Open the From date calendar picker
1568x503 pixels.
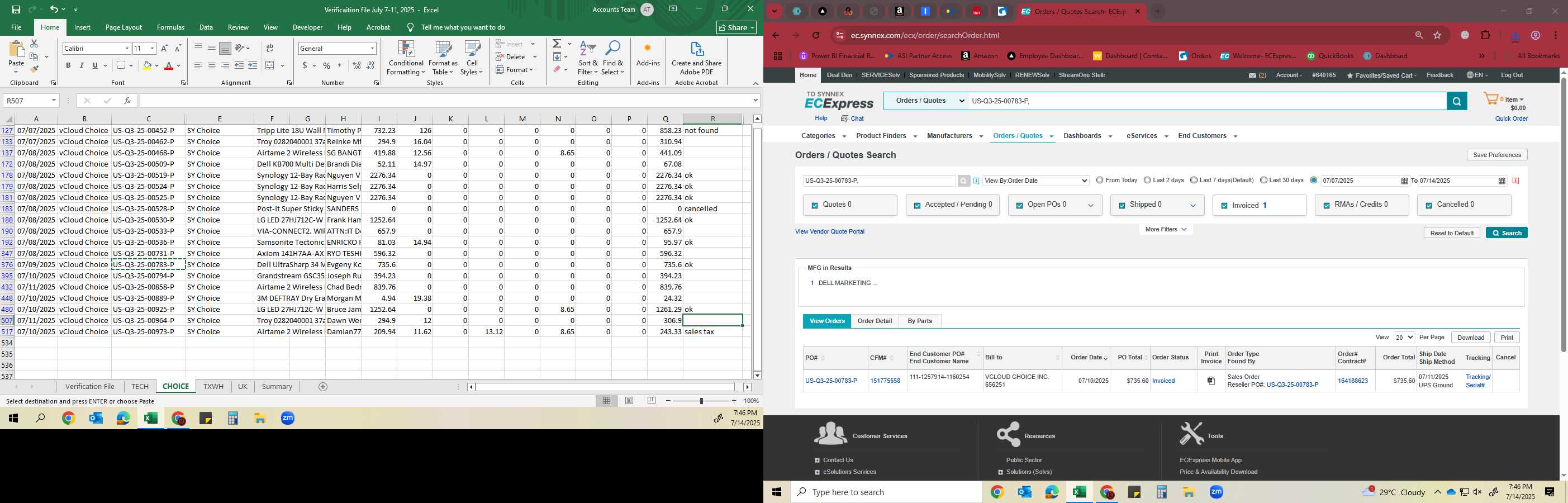click(1404, 181)
